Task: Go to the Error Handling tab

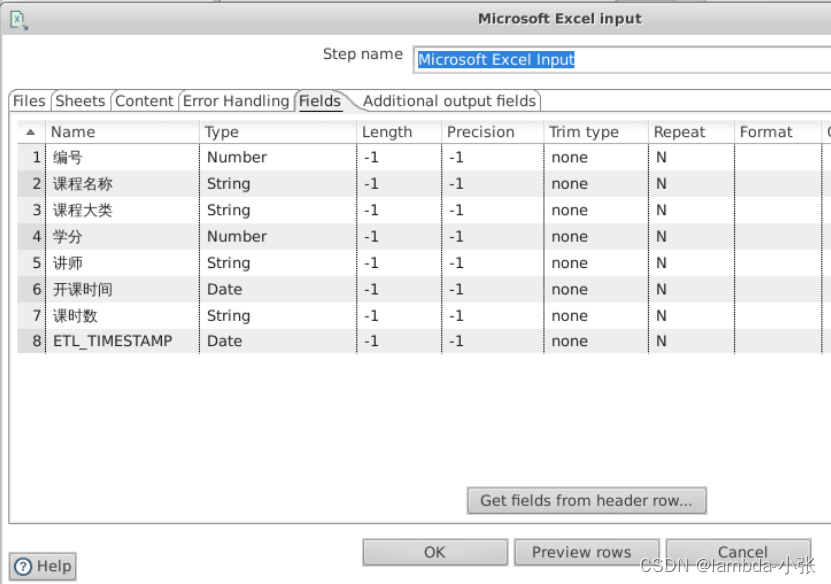Action: [x=236, y=101]
